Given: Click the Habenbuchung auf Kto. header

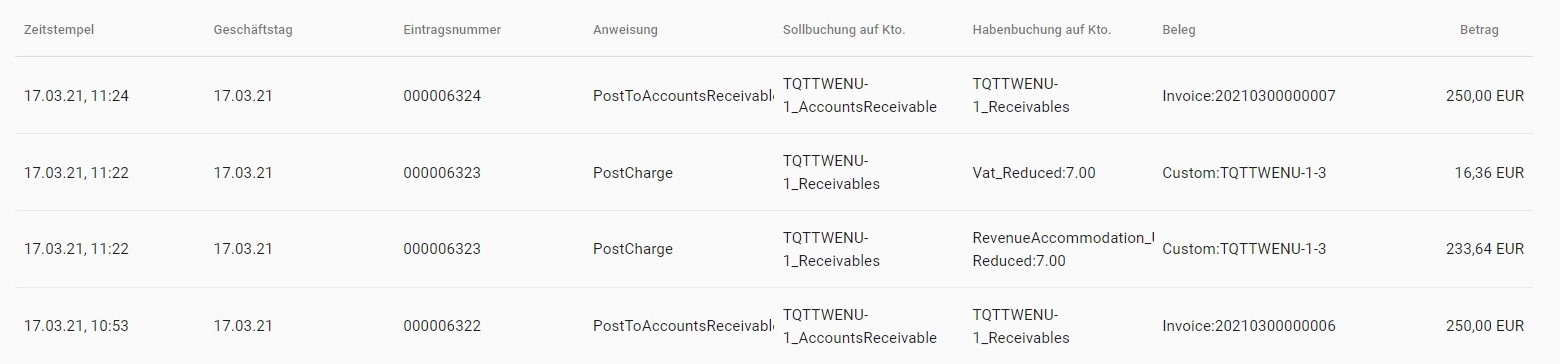Looking at the screenshot, I should 1042,30.
